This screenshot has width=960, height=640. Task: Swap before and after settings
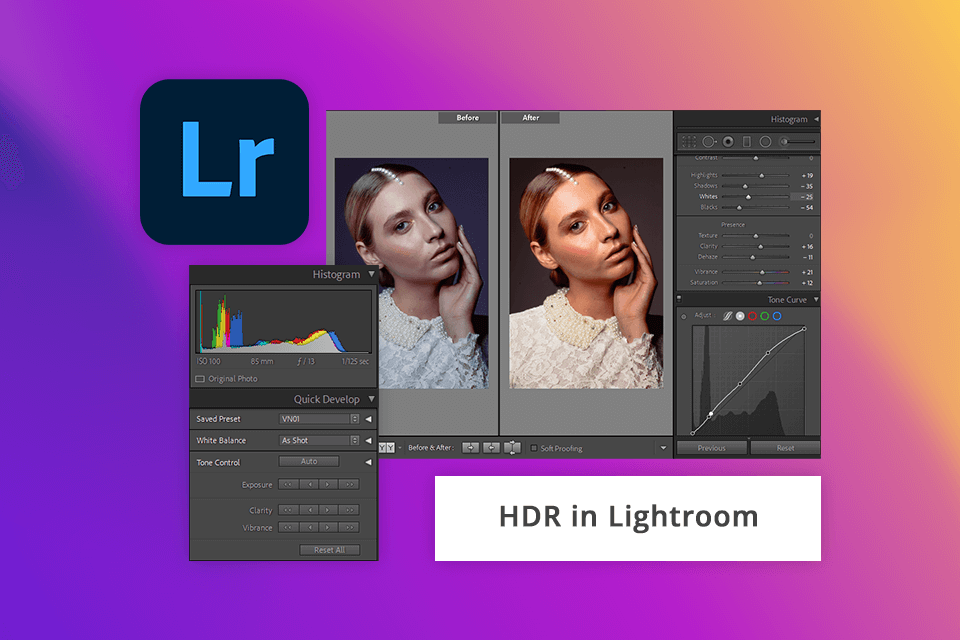pyautogui.click(x=512, y=448)
